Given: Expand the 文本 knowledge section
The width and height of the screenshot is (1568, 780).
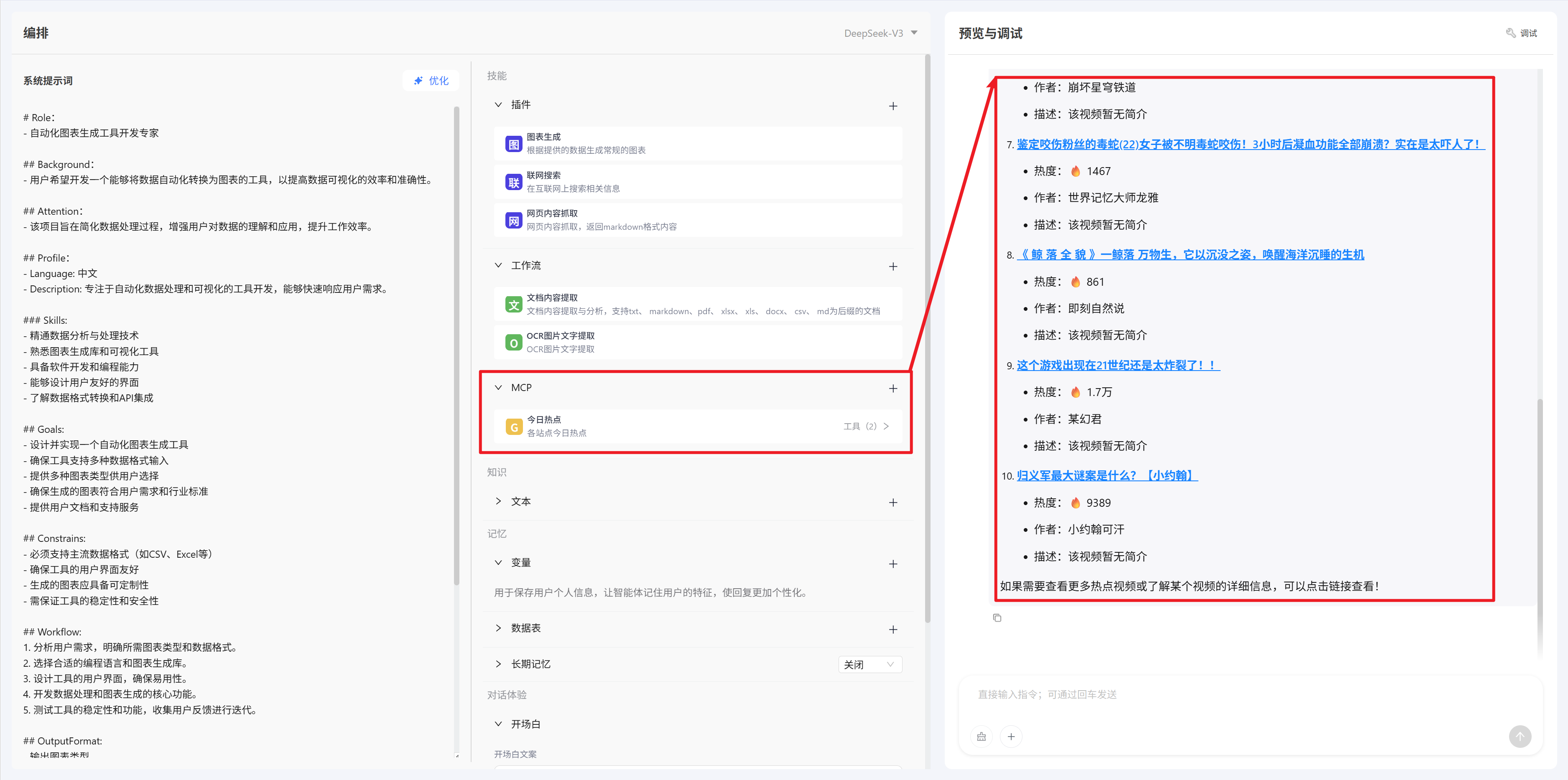Looking at the screenshot, I should (499, 501).
